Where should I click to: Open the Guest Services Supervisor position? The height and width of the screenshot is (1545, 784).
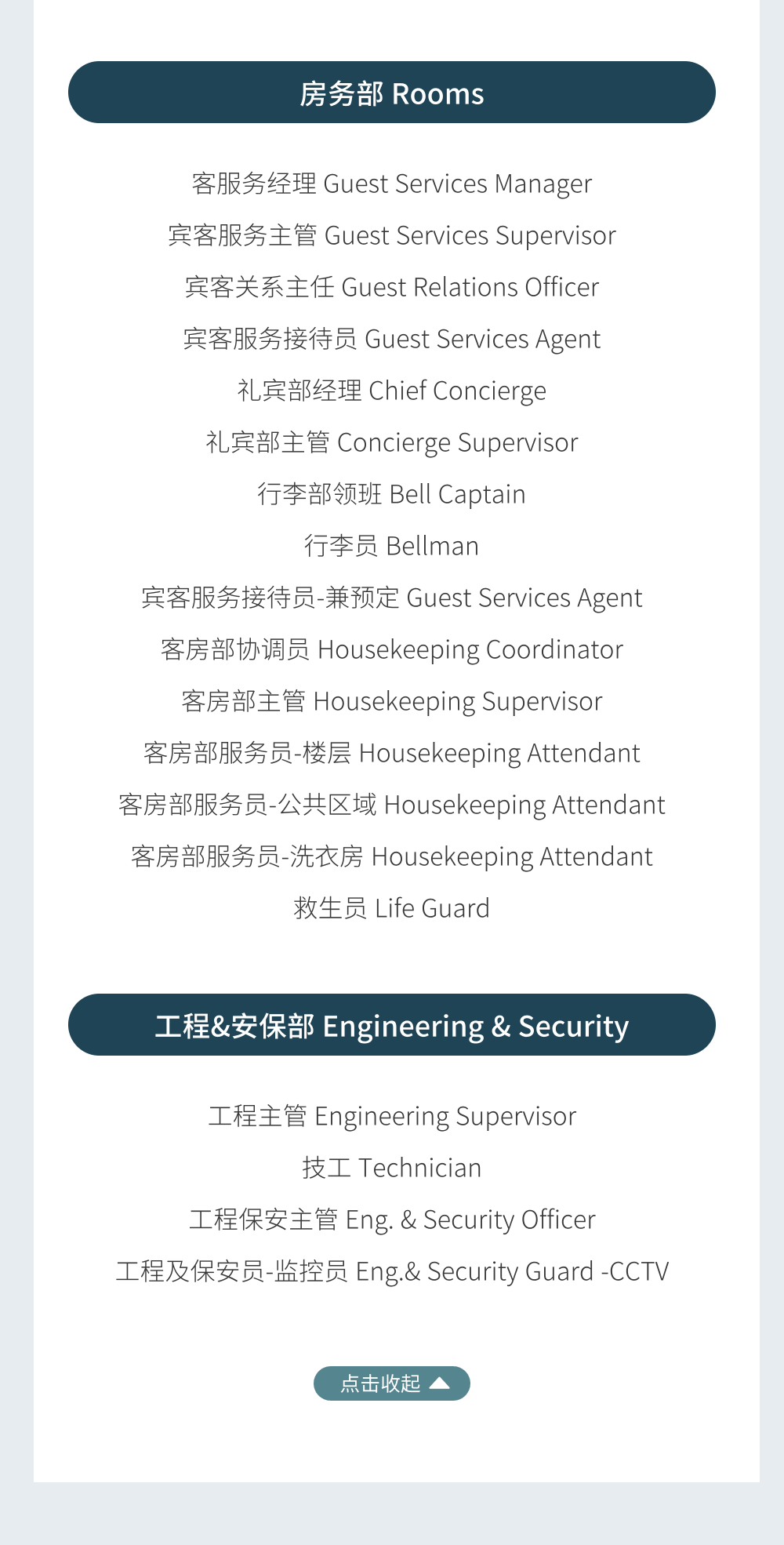(392, 236)
